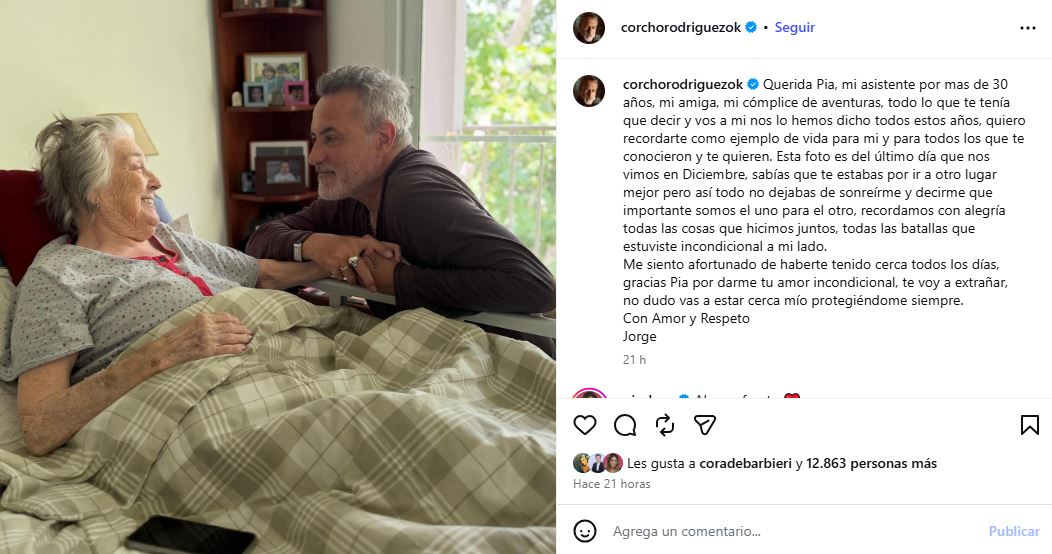Click verified badge next to header username
The height and width of the screenshot is (554, 1052).
pyautogui.click(x=751, y=27)
